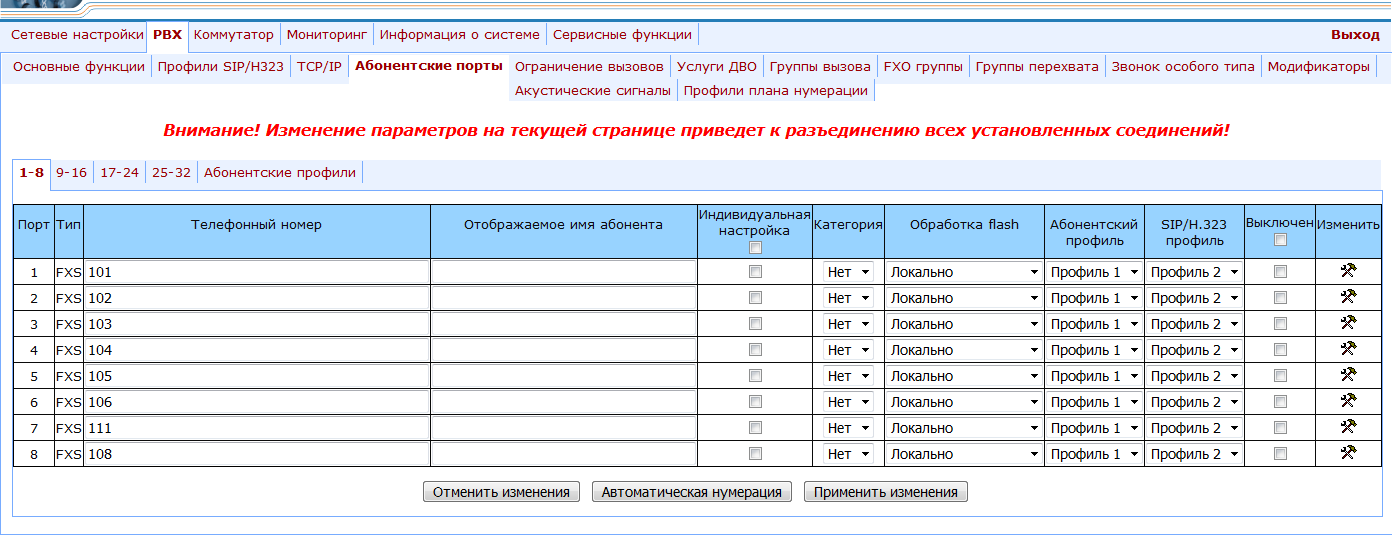Enable individual settings for port 1
This screenshot has width=1392, height=553.
coord(755,272)
